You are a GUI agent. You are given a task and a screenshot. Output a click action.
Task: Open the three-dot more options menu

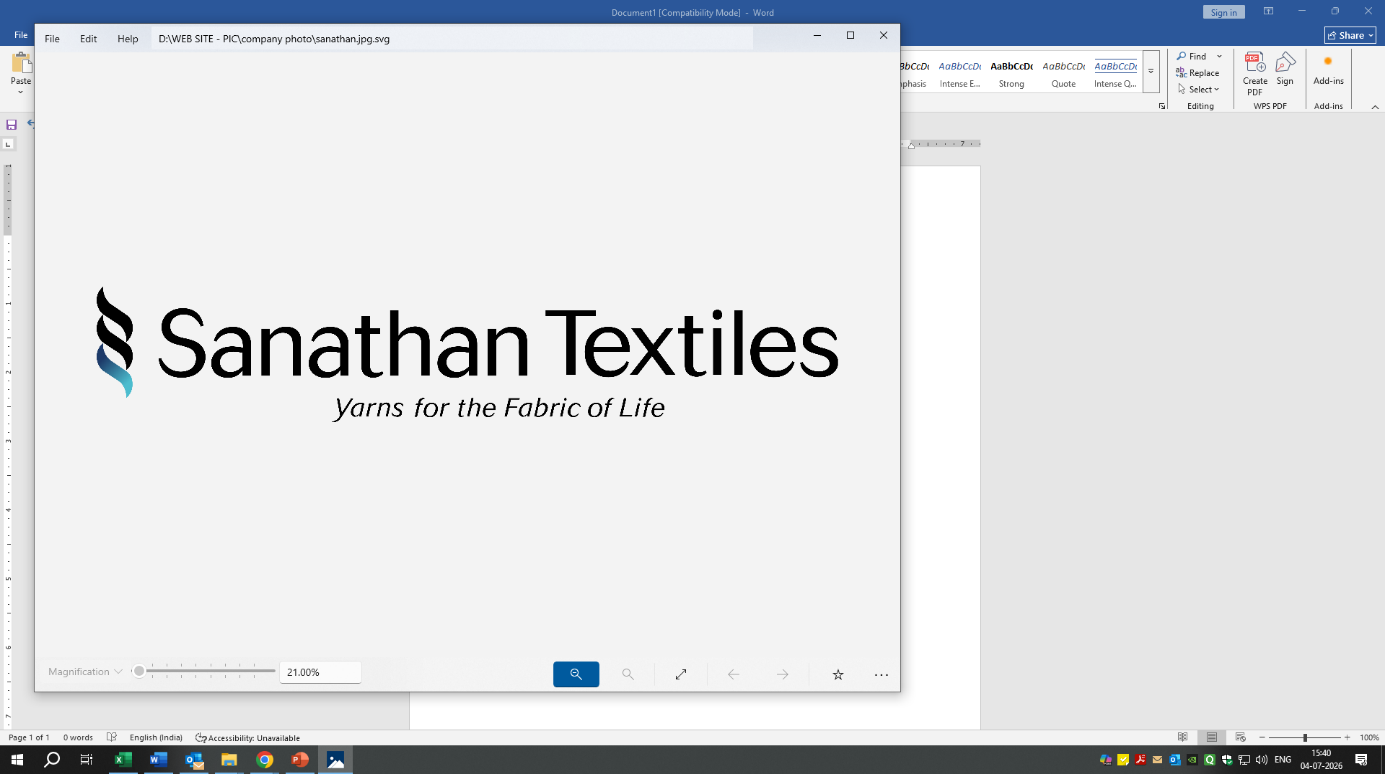(881, 675)
